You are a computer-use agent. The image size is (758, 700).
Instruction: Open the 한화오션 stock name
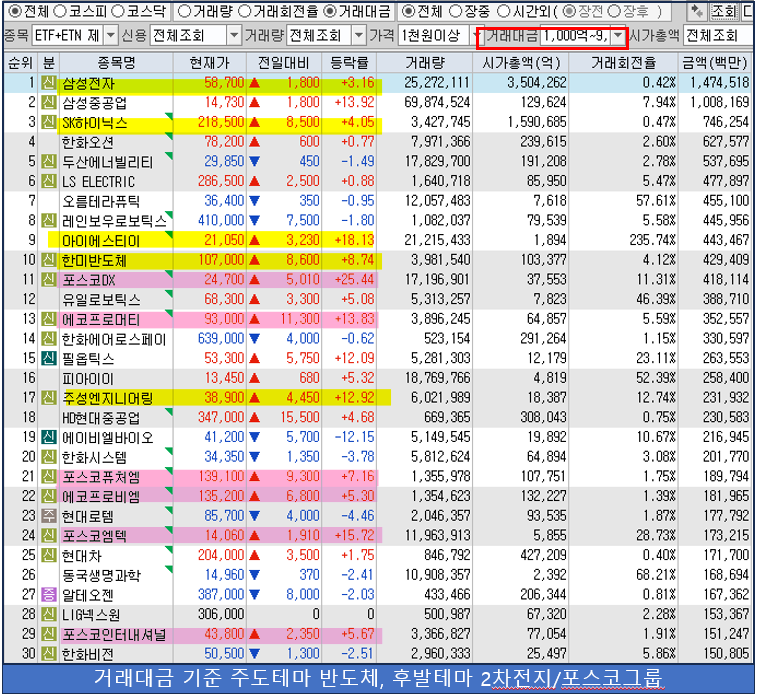click(x=88, y=143)
